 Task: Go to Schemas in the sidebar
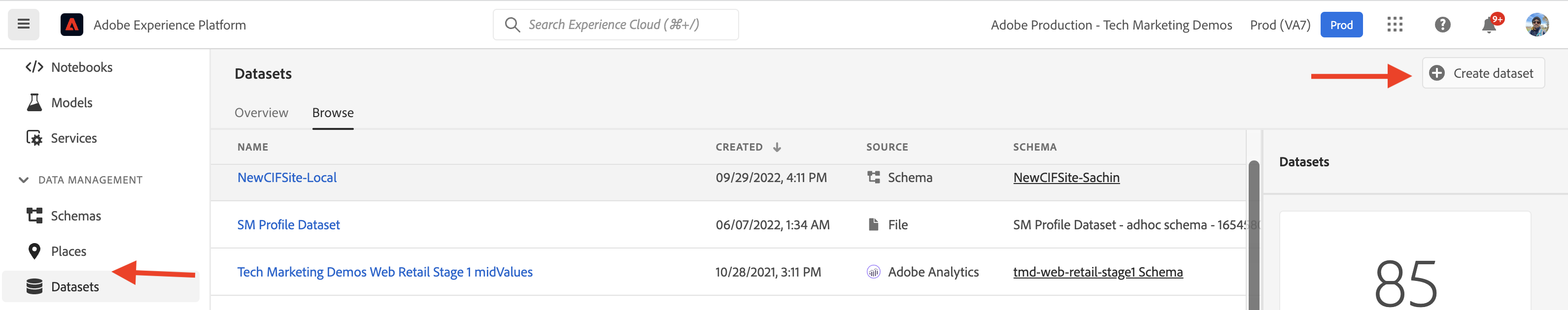75,216
